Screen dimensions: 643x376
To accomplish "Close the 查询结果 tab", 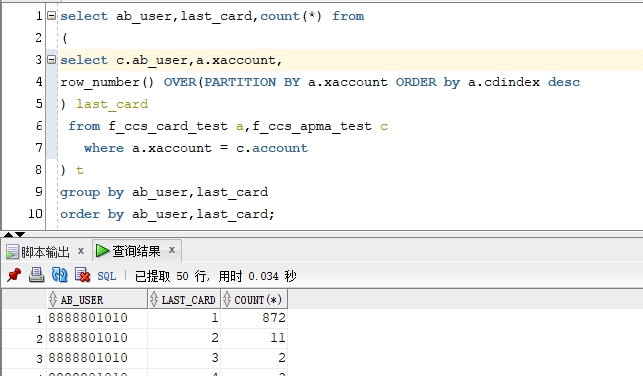I will tap(172, 250).
